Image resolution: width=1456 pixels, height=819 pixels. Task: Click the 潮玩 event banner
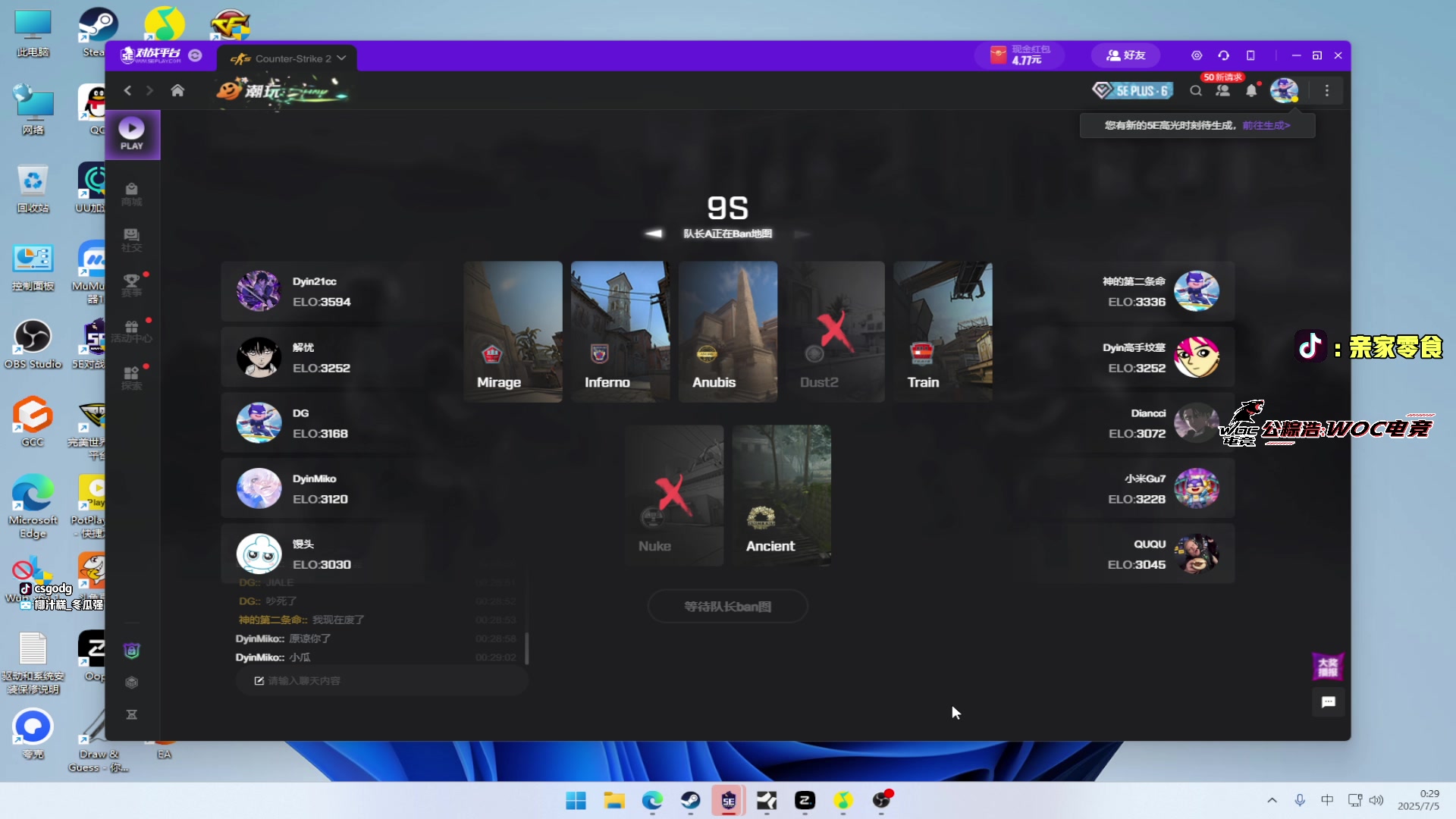click(282, 91)
